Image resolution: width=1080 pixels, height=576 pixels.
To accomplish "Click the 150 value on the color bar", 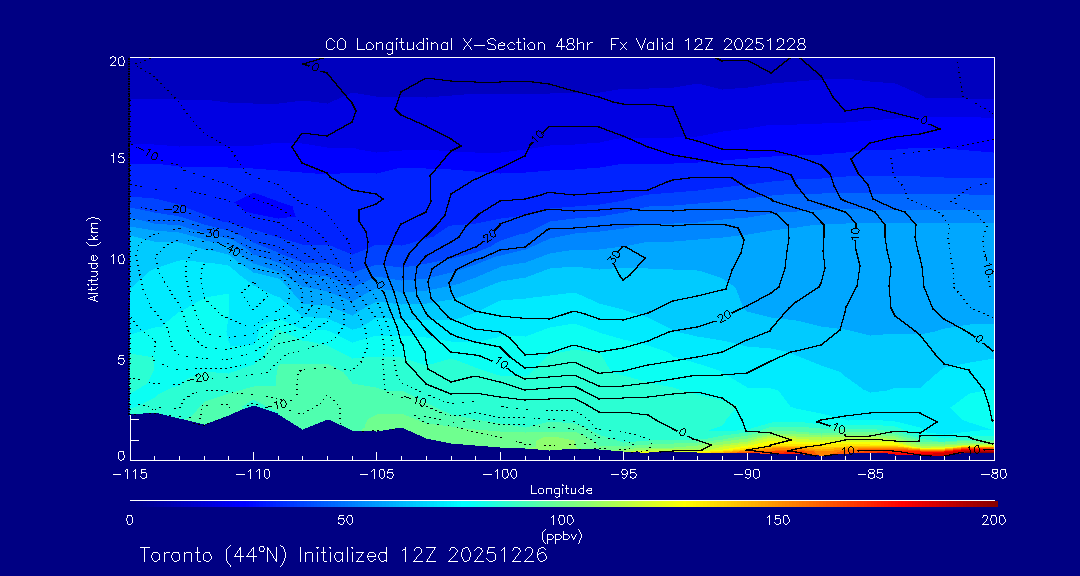I will point(777,520).
